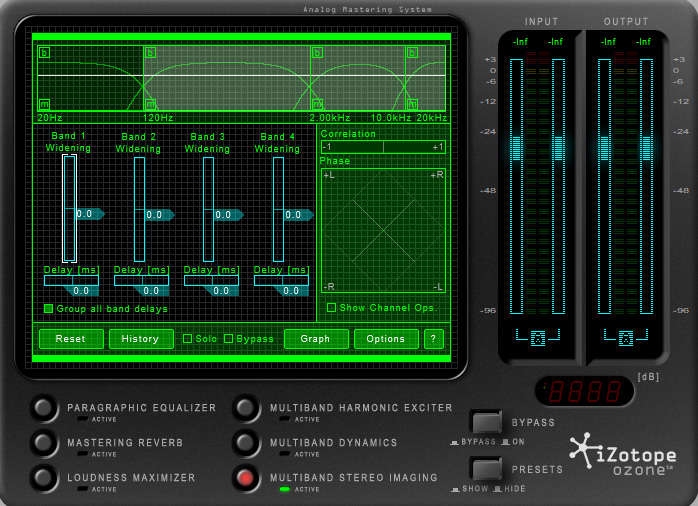The width and height of the screenshot is (698, 506).
Task: Toggle Mastering Reverb Active LED
Action: tap(82, 454)
